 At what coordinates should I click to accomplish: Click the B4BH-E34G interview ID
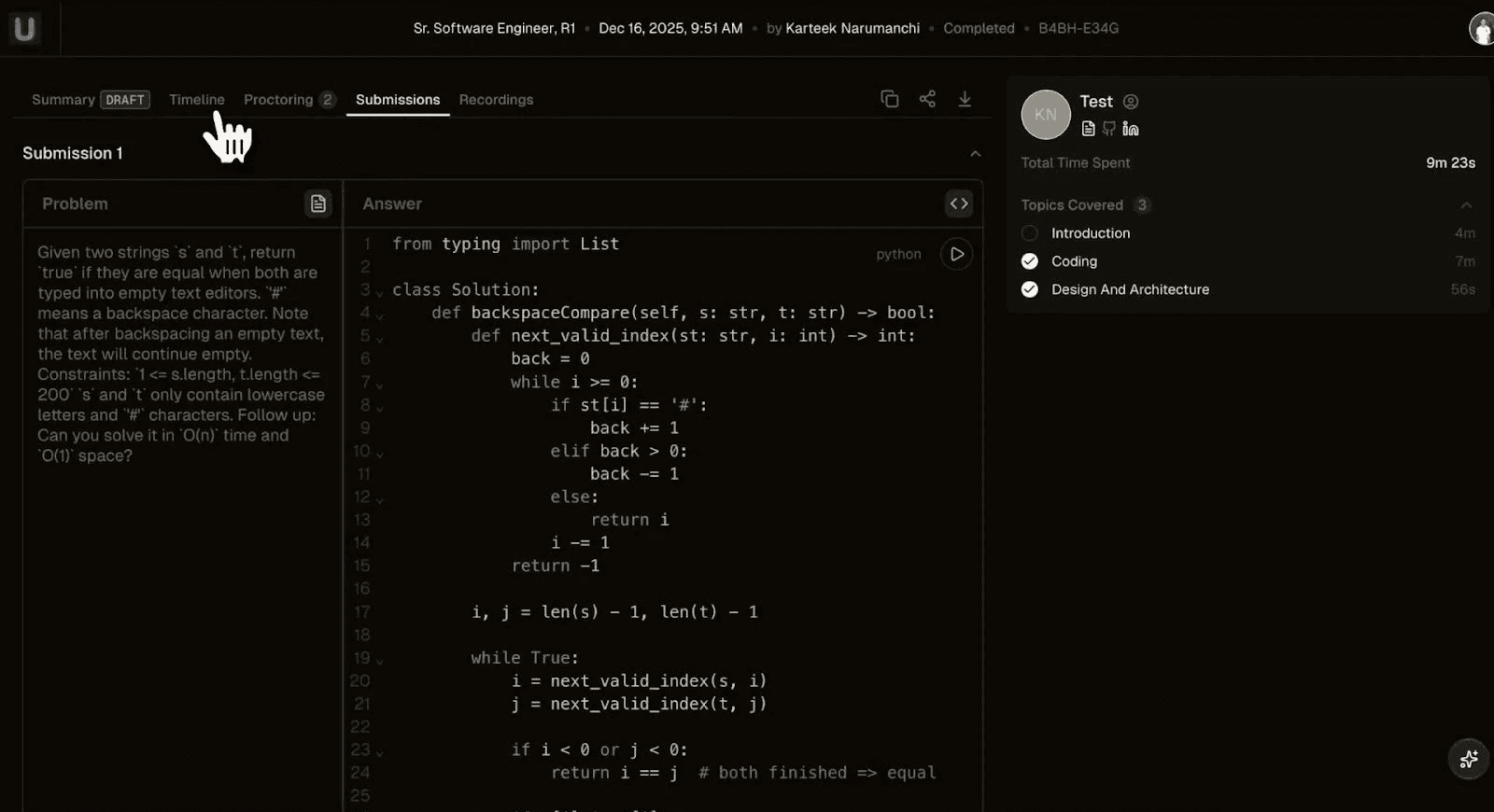pyautogui.click(x=1078, y=29)
